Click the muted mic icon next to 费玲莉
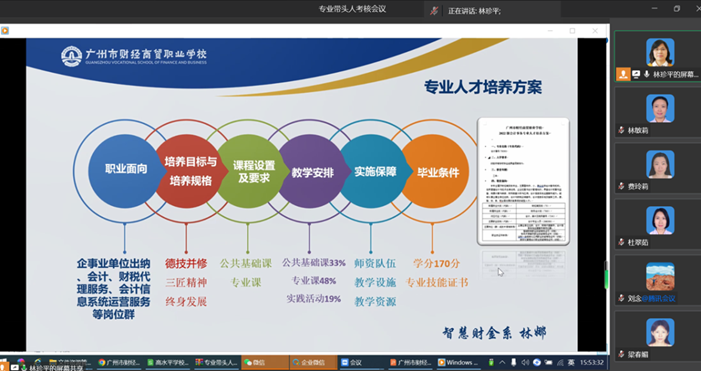The height and width of the screenshot is (371, 701). pyautogui.click(x=621, y=186)
